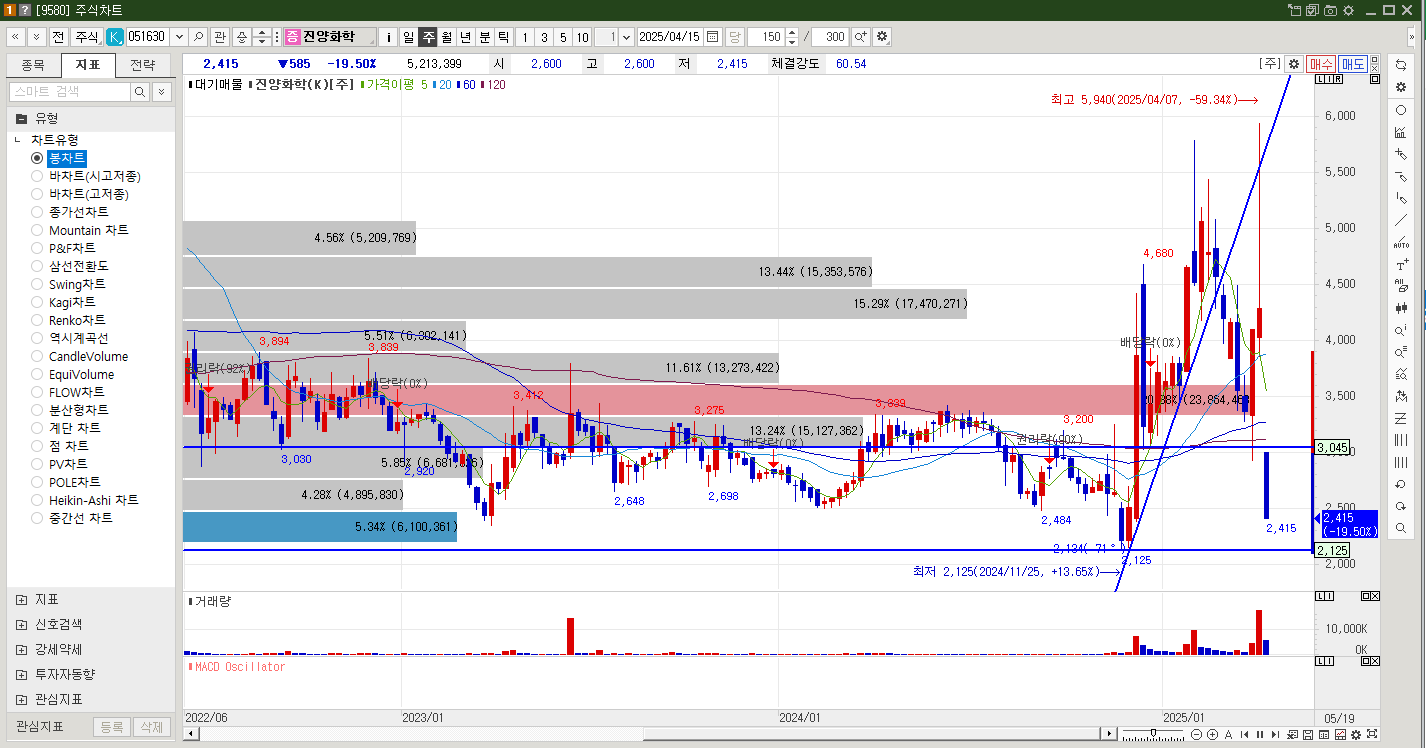1426x748 pixels.
Task: Click the 스마트 검색 input field
Action: pos(69,92)
